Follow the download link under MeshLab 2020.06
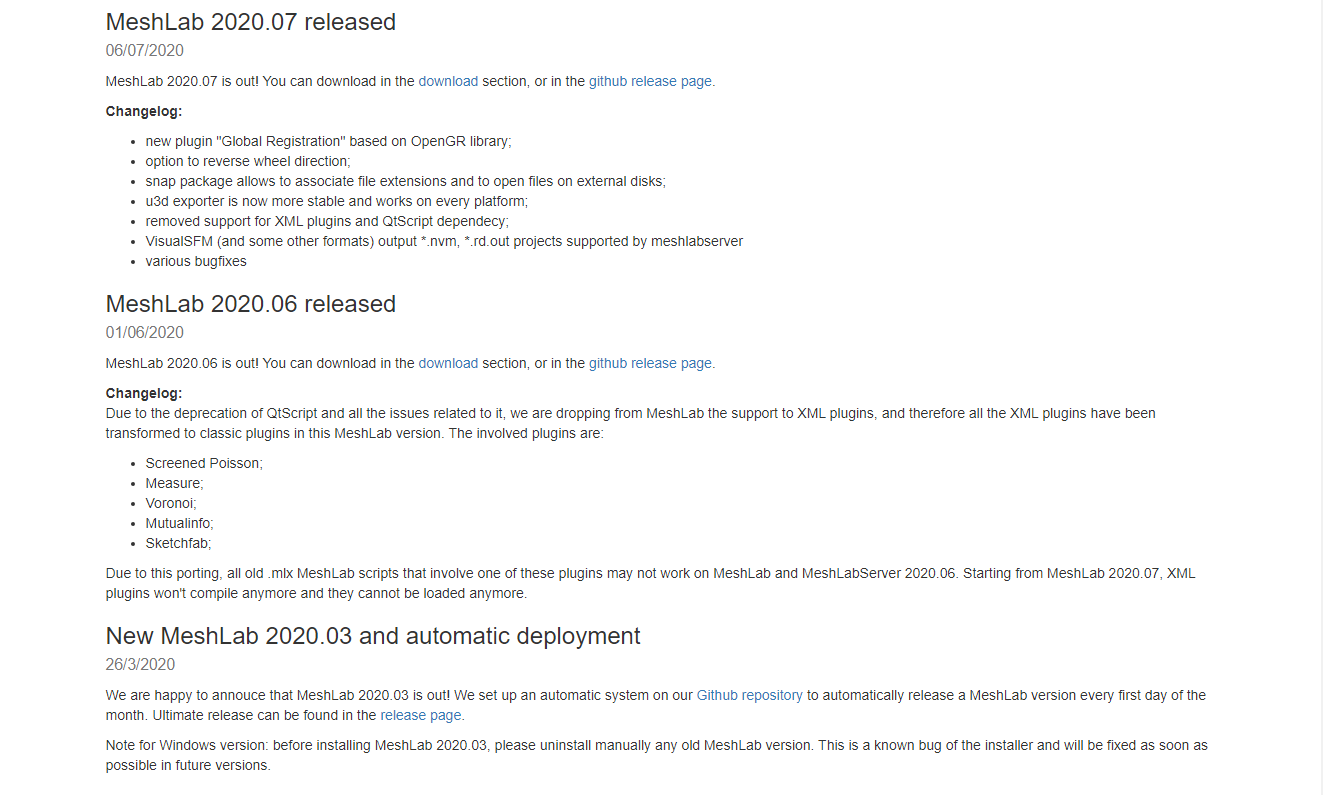Viewport: 1323px width, 795px height. click(x=448, y=364)
